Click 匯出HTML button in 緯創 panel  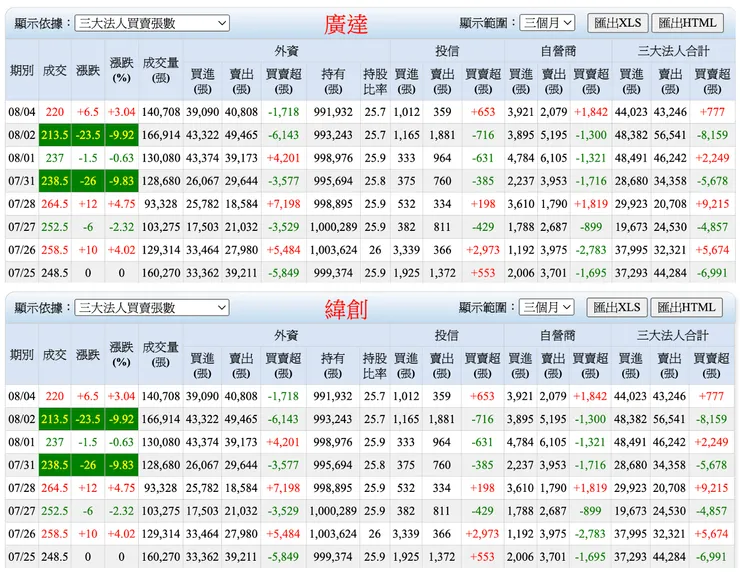(x=687, y=307)
